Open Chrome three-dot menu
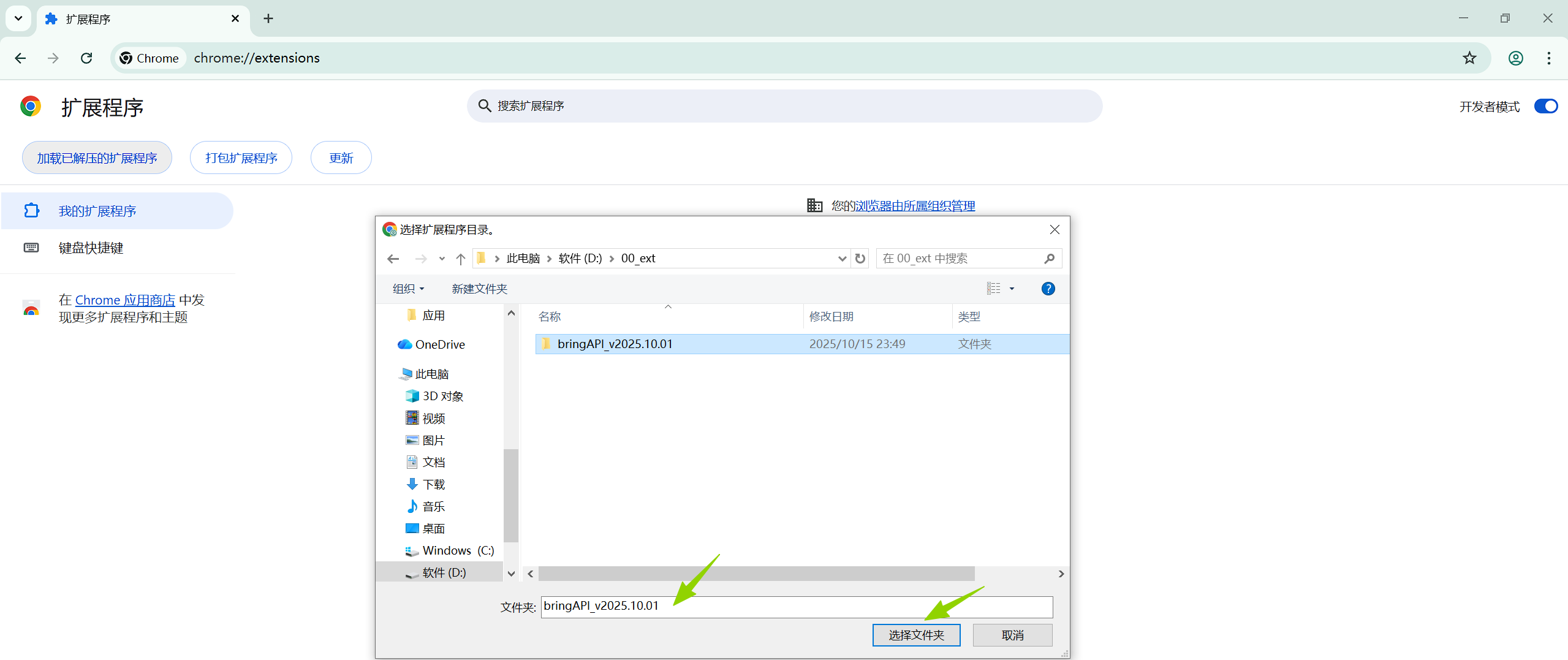 (x=1548, y=58)
